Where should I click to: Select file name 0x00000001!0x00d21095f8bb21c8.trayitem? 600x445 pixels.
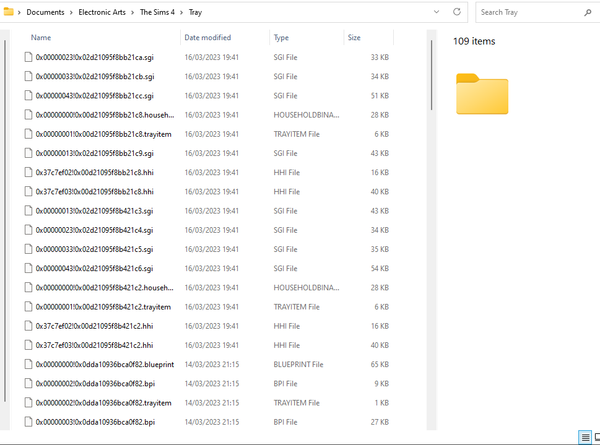[x=103, y=134]
